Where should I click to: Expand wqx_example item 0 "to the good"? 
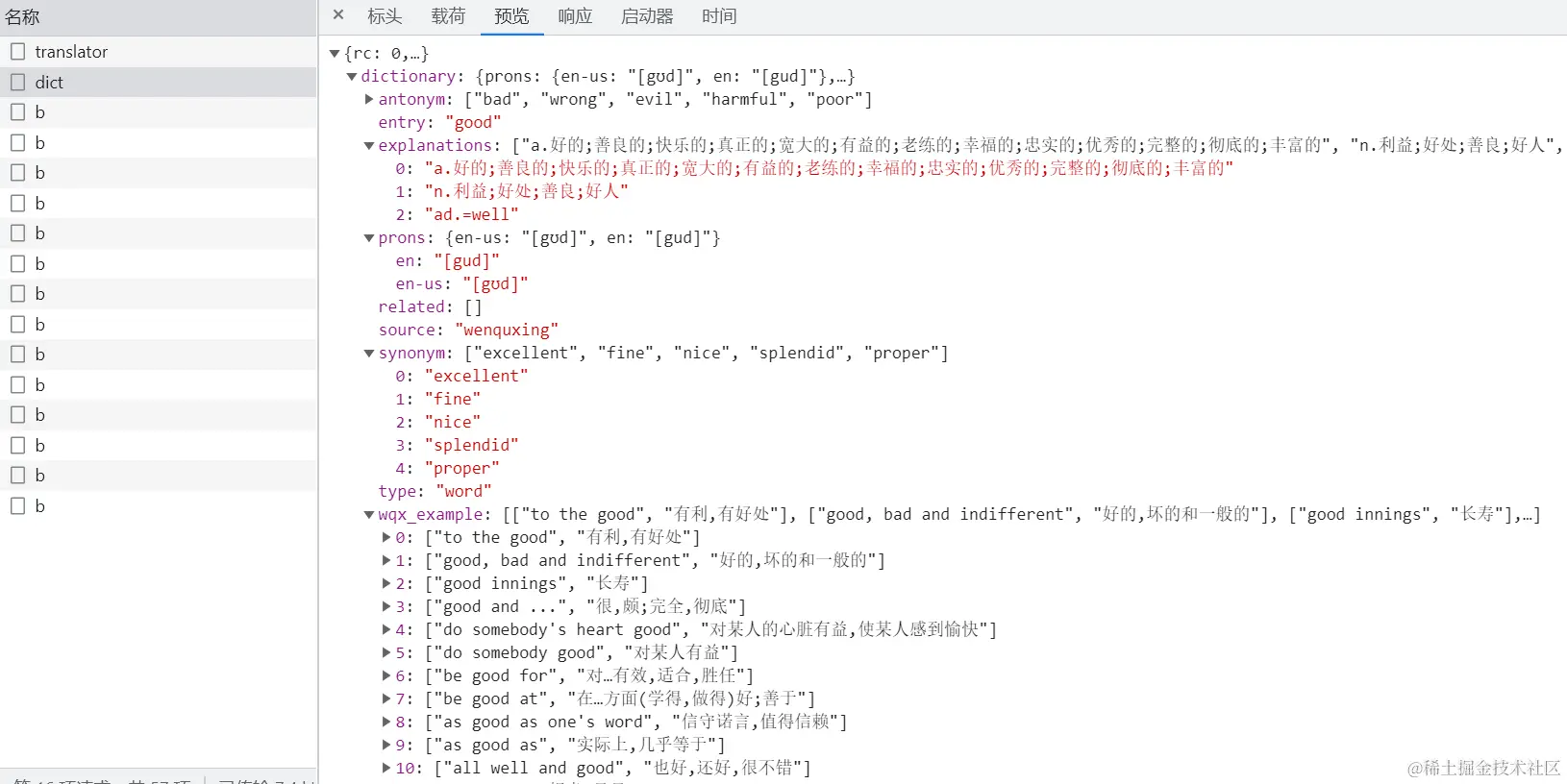click(386, 538)
